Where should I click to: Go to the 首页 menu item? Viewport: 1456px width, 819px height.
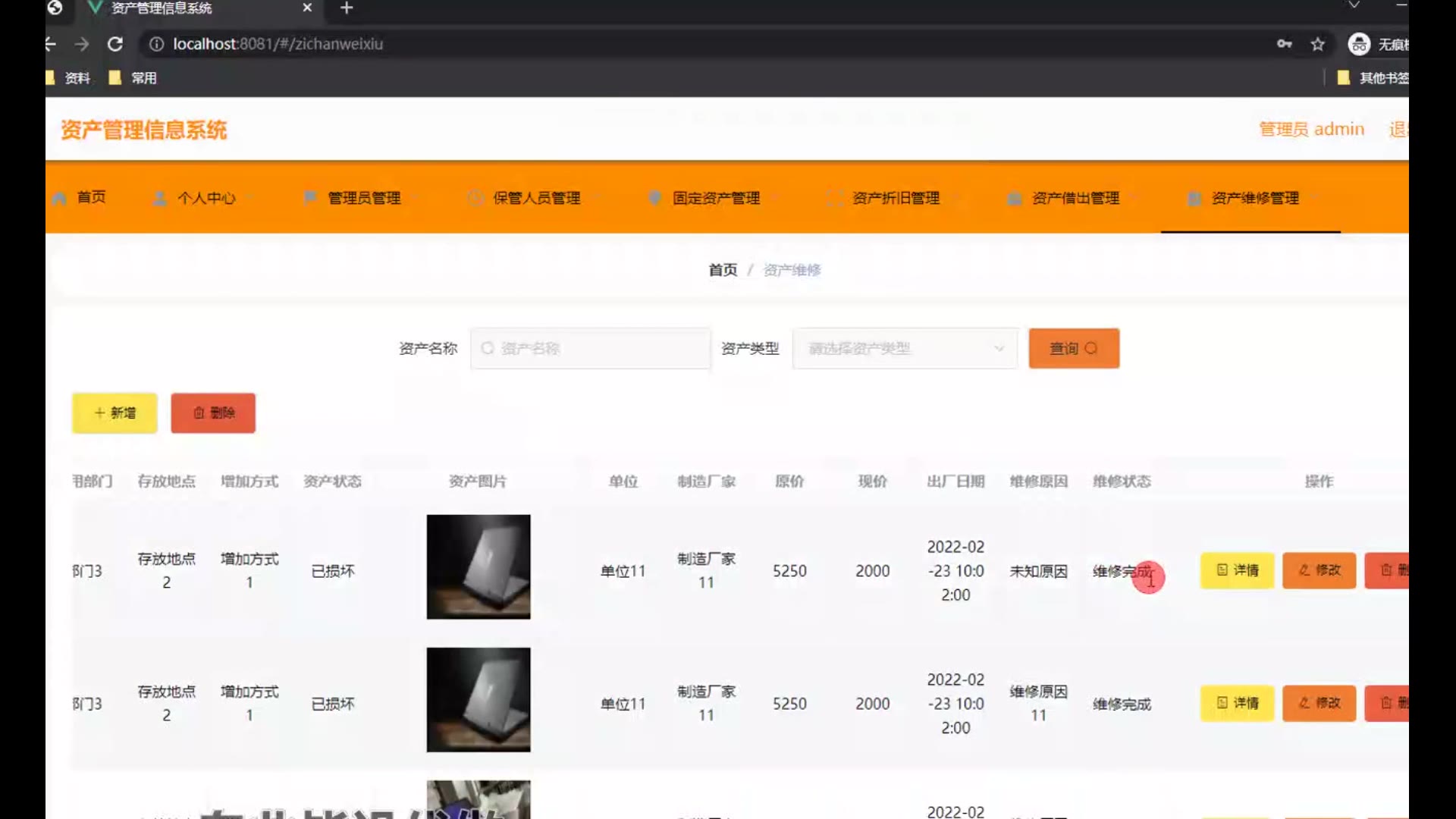click(x=91, y=197)
